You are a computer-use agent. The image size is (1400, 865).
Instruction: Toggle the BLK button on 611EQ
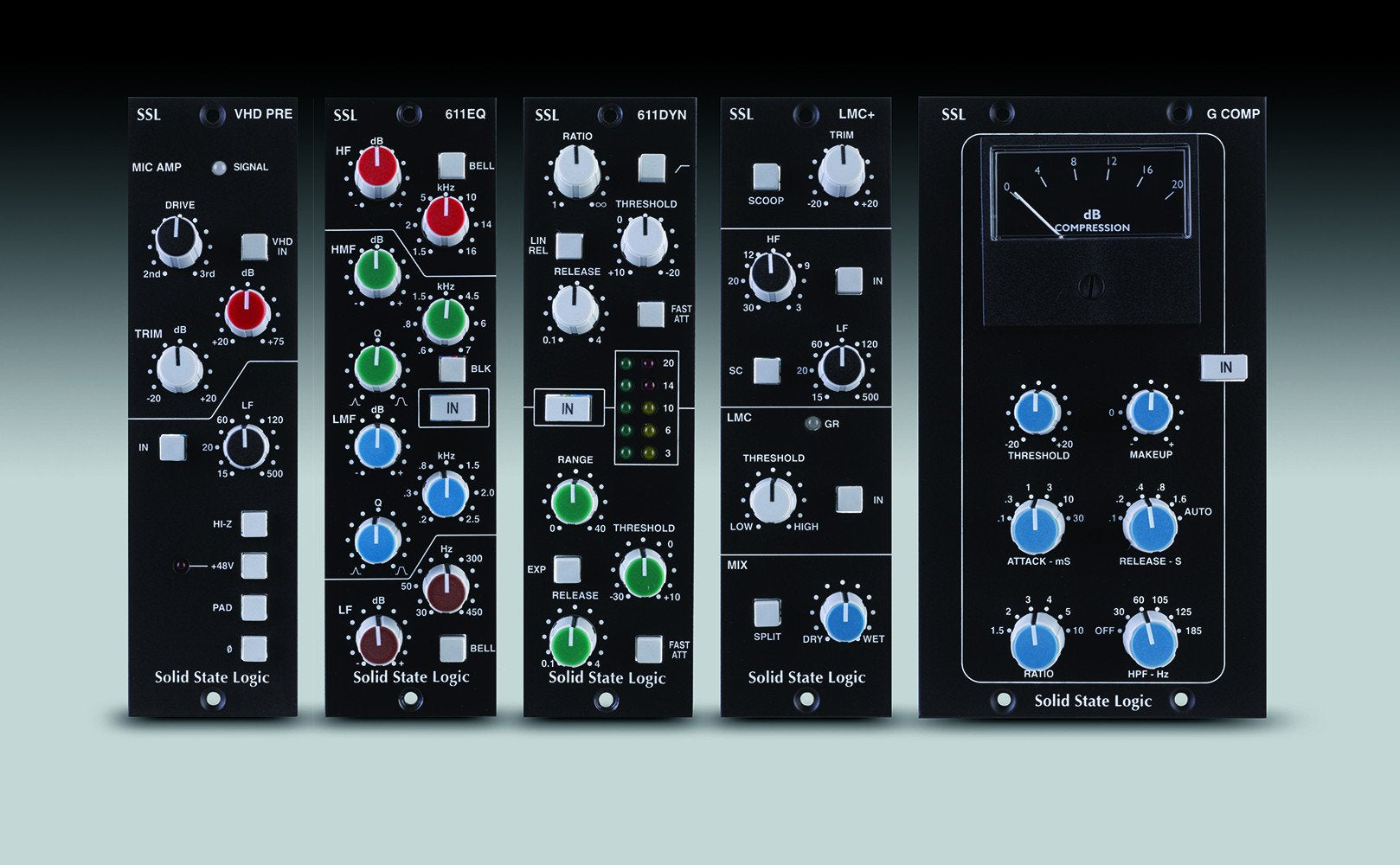(x=452, y=369)
